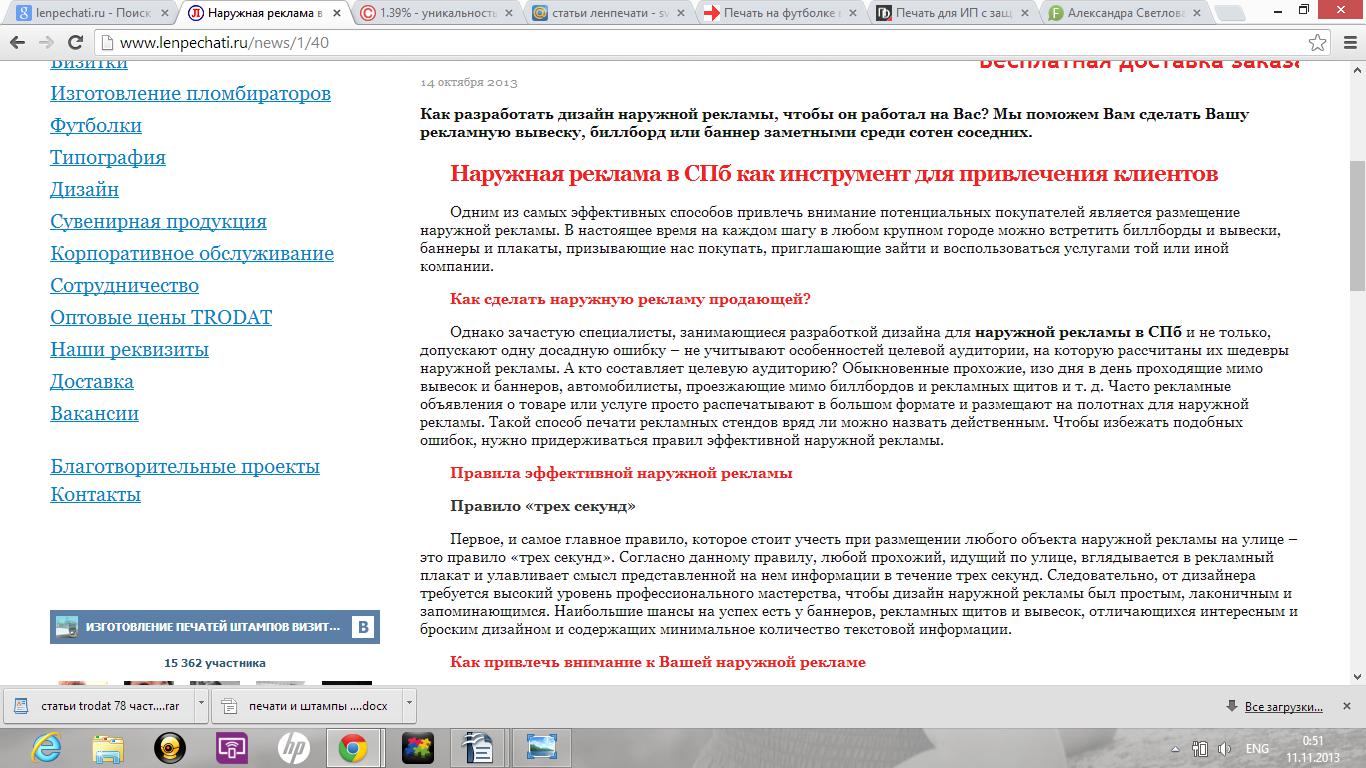Viewport: 1366px width, 768px height.
Task: Close the downloads bar
Action: (x=1348, y=705)
